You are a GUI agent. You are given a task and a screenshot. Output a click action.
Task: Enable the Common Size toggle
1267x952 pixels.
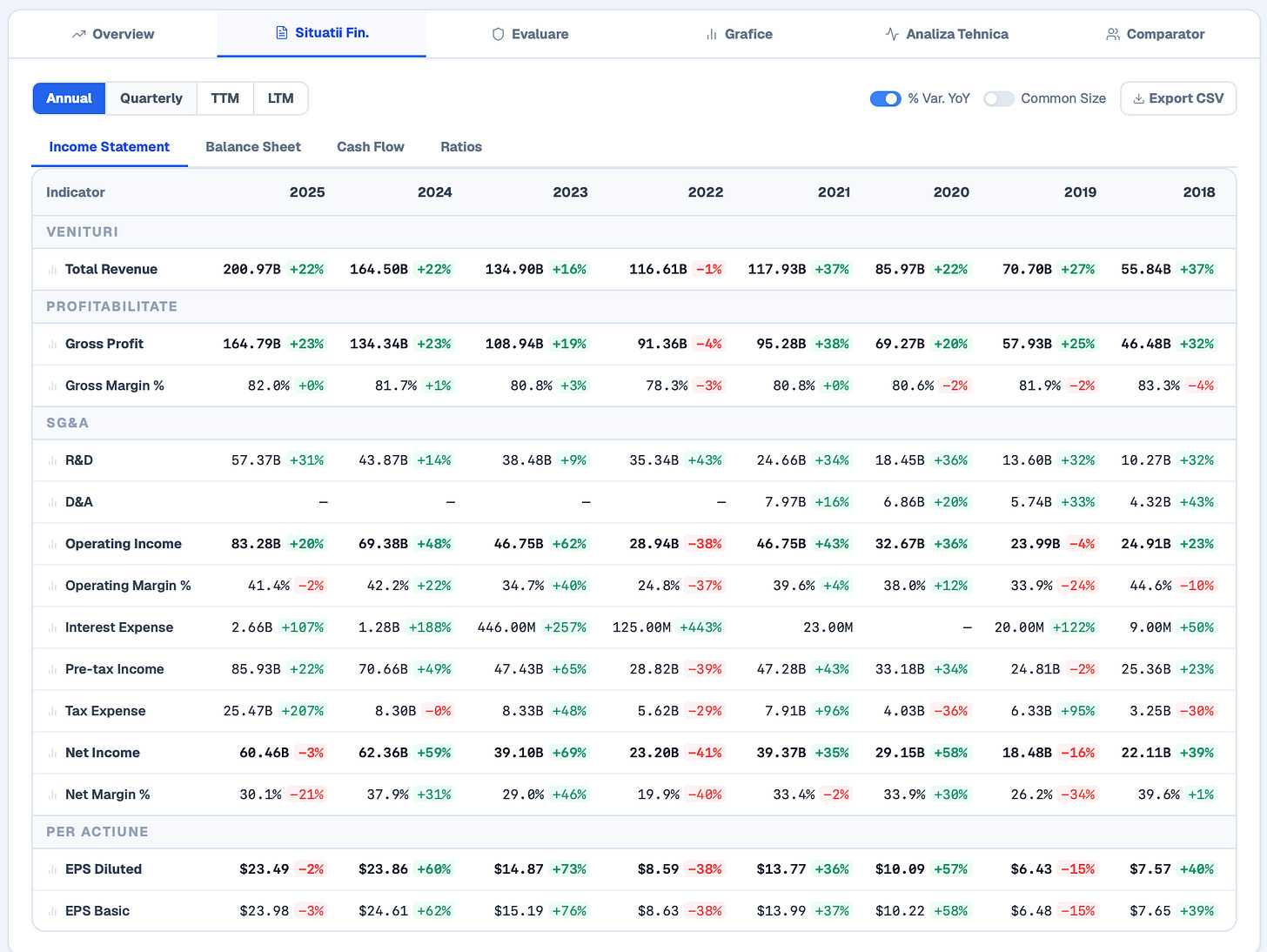(x=998, y=98)
